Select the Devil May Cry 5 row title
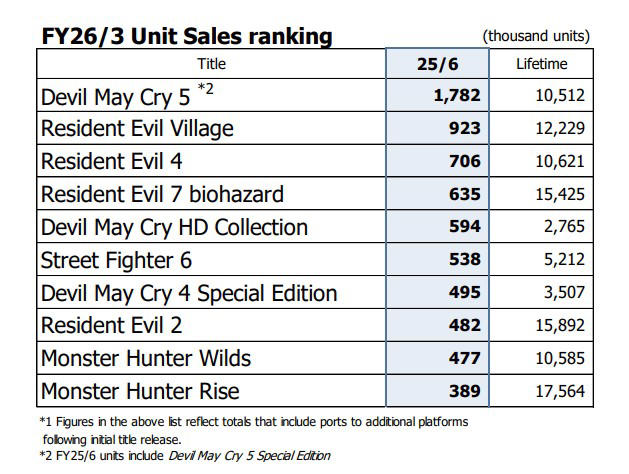Viewport: 629px width, 474px height. coord(116,97)
